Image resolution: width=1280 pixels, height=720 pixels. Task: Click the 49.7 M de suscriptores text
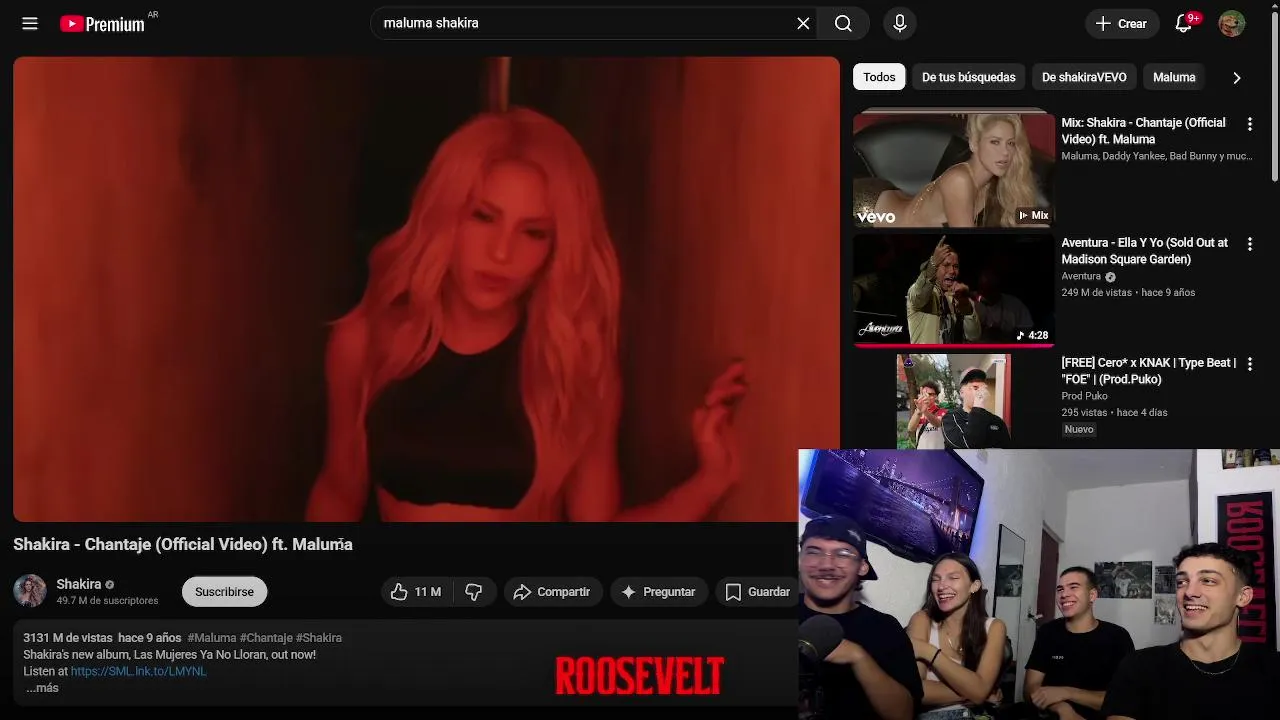107,601
